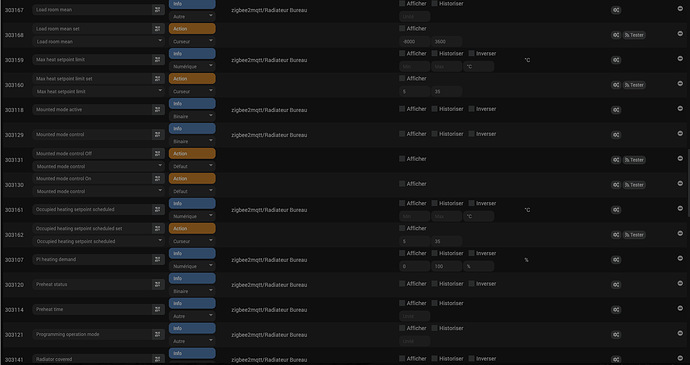Check Afficher for Mounted mode control On

click(x=402, y=184)
